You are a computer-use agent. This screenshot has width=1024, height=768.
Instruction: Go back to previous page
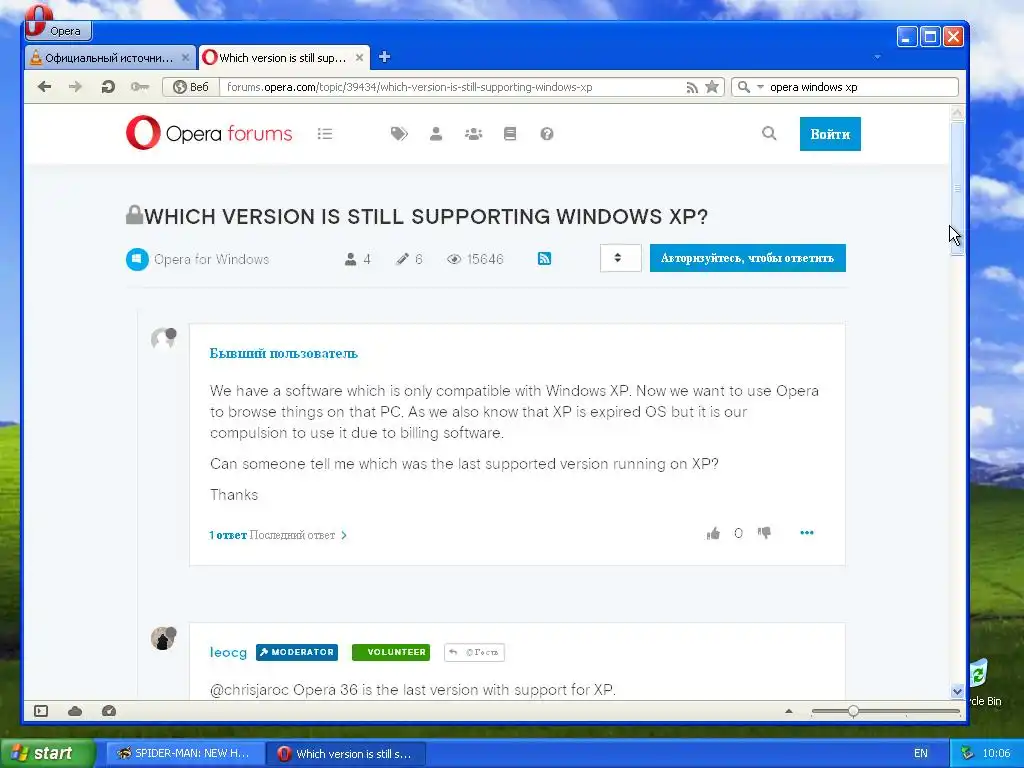pyautogui.click(x=44, y=87)
